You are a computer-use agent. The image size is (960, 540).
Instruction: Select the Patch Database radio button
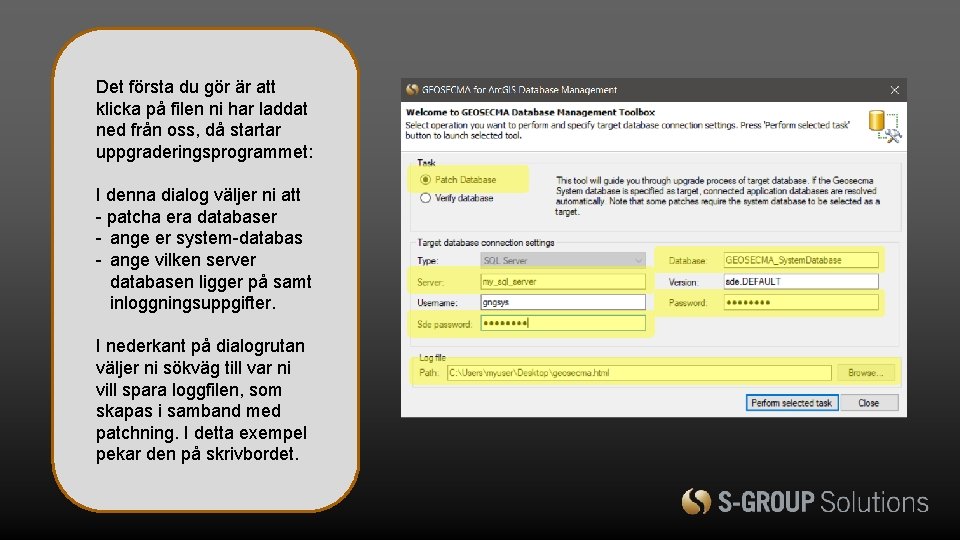click(x=426, y=179)
